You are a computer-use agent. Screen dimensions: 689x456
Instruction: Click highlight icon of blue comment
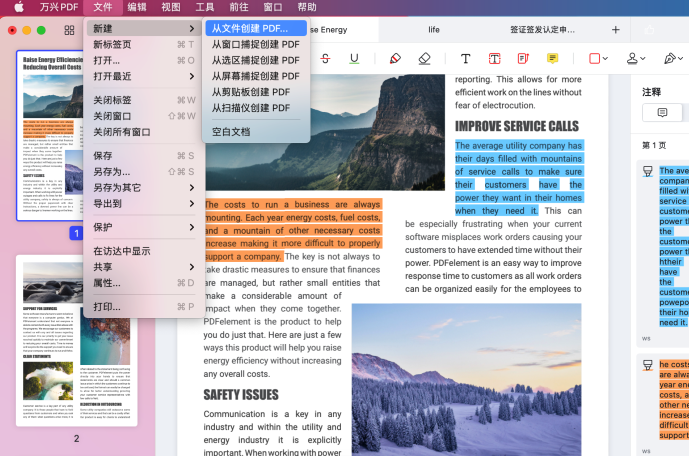tap(648, 171)
